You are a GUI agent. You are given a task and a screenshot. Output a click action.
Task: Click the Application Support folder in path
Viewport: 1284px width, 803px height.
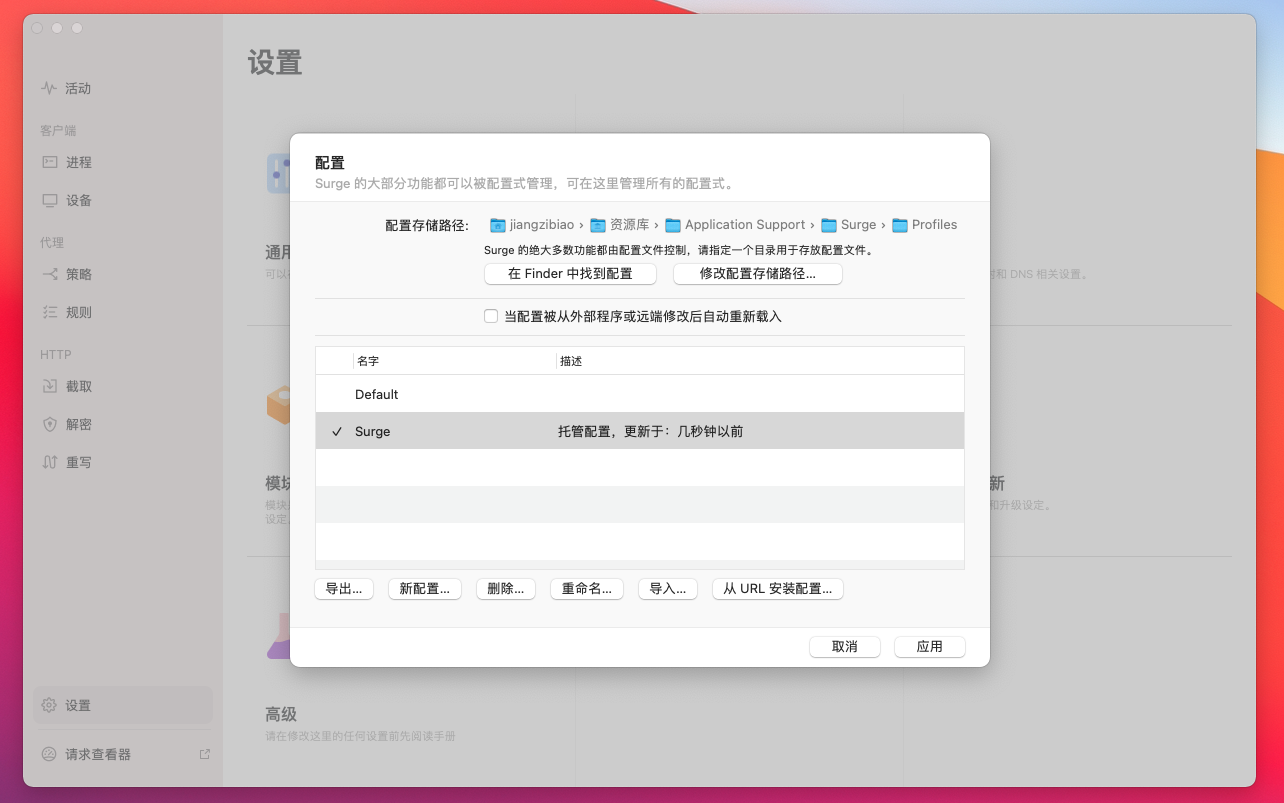(735, 225)
